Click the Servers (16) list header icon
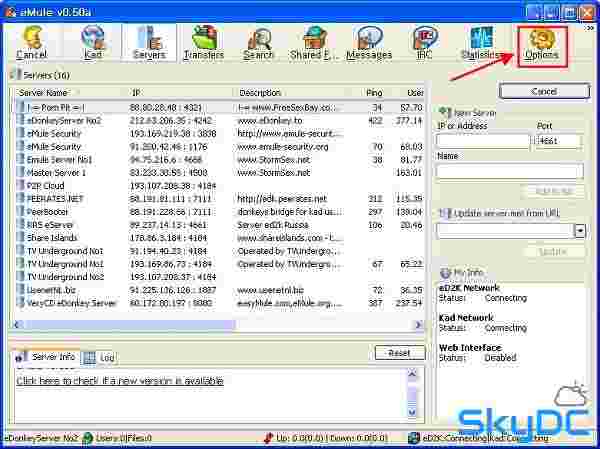 (x=15, y=74)
